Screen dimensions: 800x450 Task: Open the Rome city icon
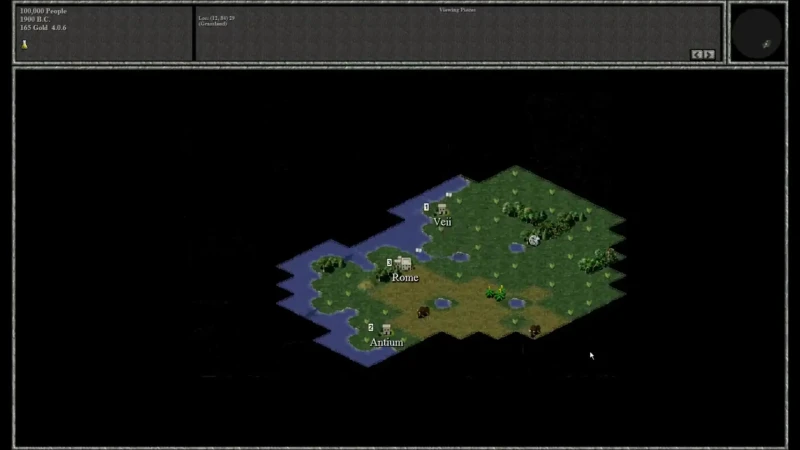[404, 264]
